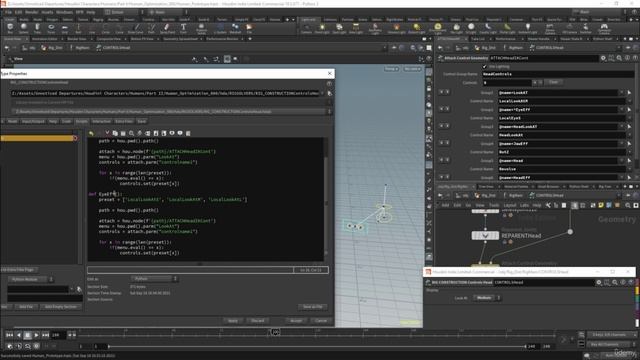Select the Font shelf tool
640x360 pixels.
183,28
